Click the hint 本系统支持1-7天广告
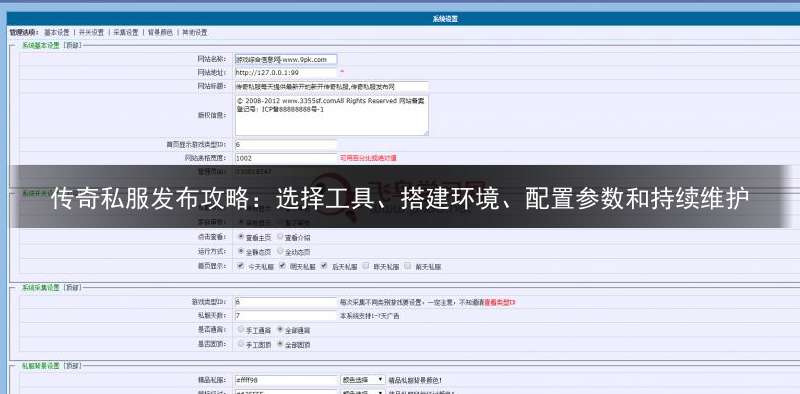 point(370,316)
